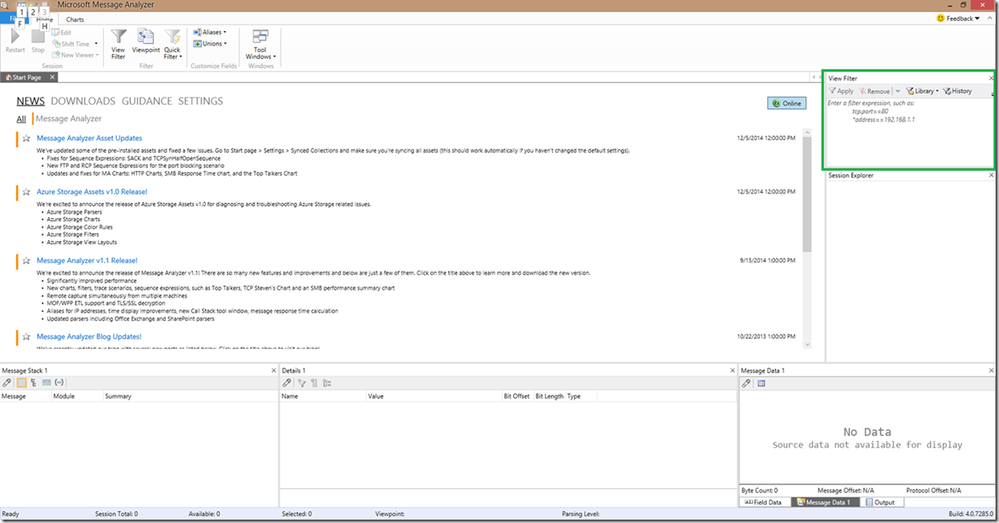Viewport: 999px width, 523px height.
Task: Click the green table icon in Message Stack
Action: pyautogui.click(x=47, y=383)
